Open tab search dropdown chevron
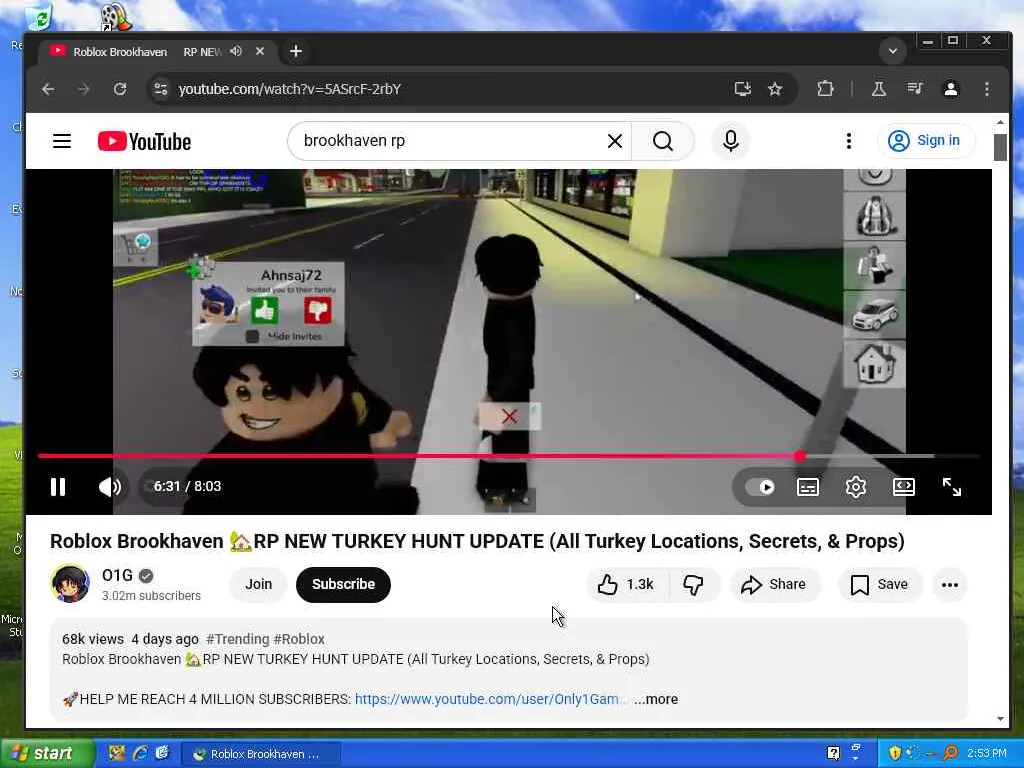Image resolution: width=1024 pixels, height=768 pixels. tap(893, 51)
